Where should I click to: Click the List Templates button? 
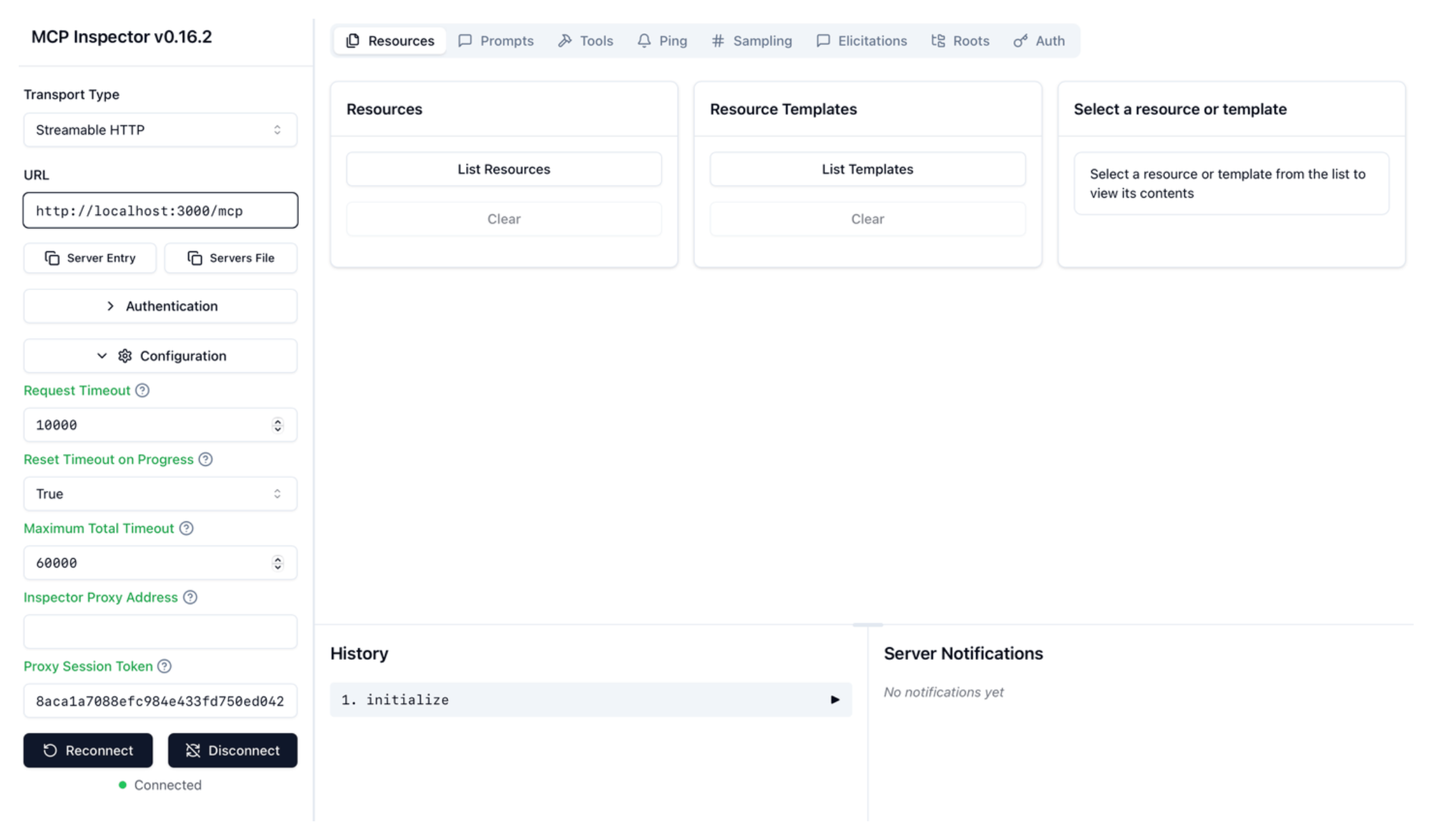tap(867, 169)
